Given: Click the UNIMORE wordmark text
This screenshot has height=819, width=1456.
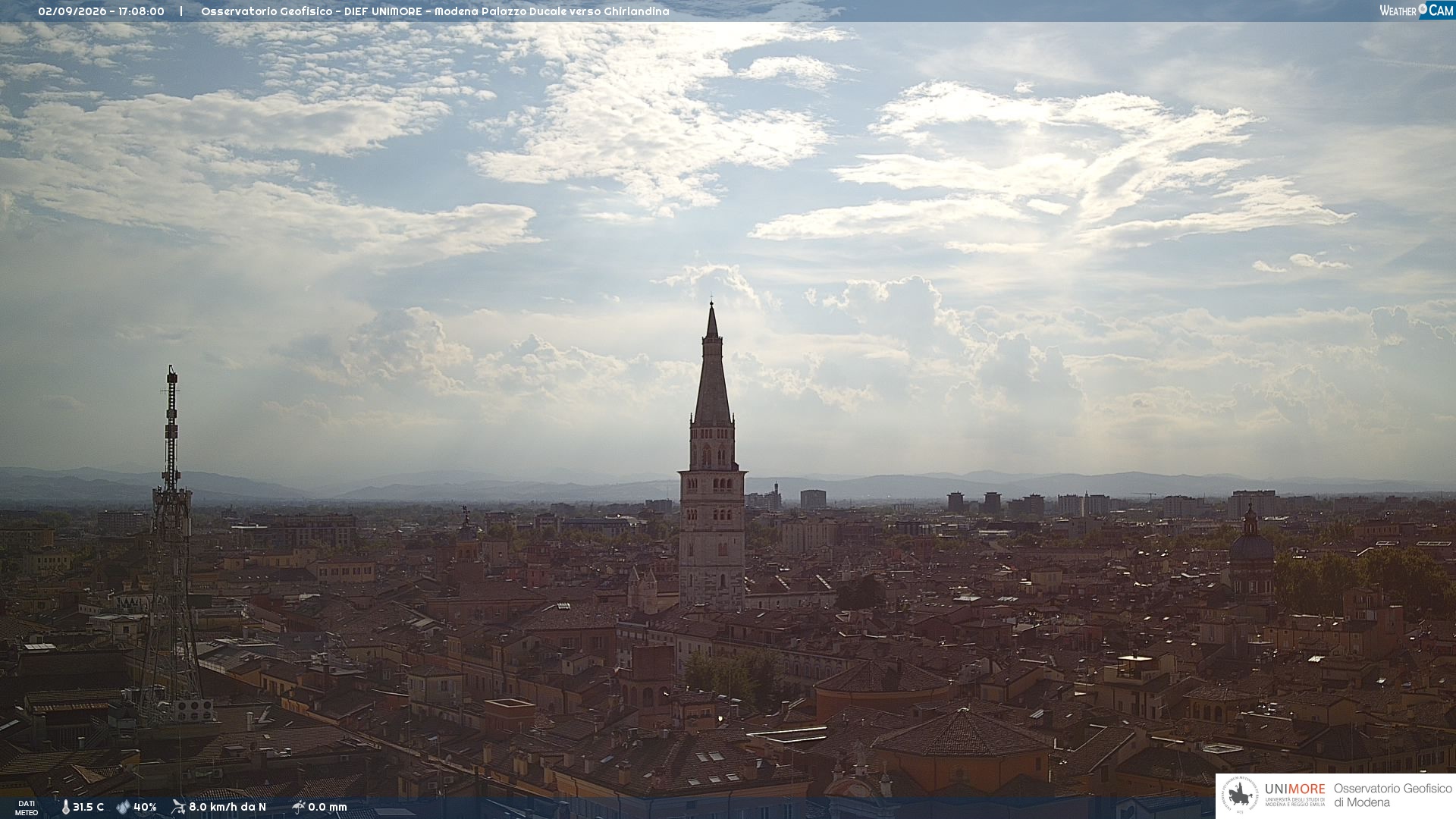Looking at the screenshot, I should [1294, 789].
